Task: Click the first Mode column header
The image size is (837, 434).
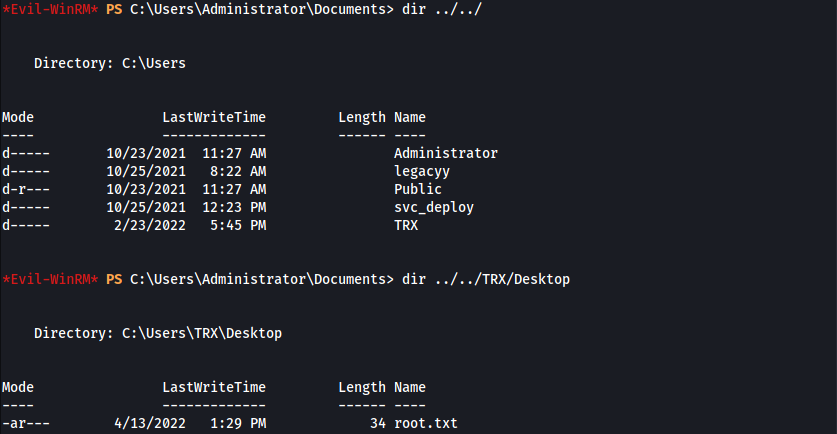Action: (18, 117)
